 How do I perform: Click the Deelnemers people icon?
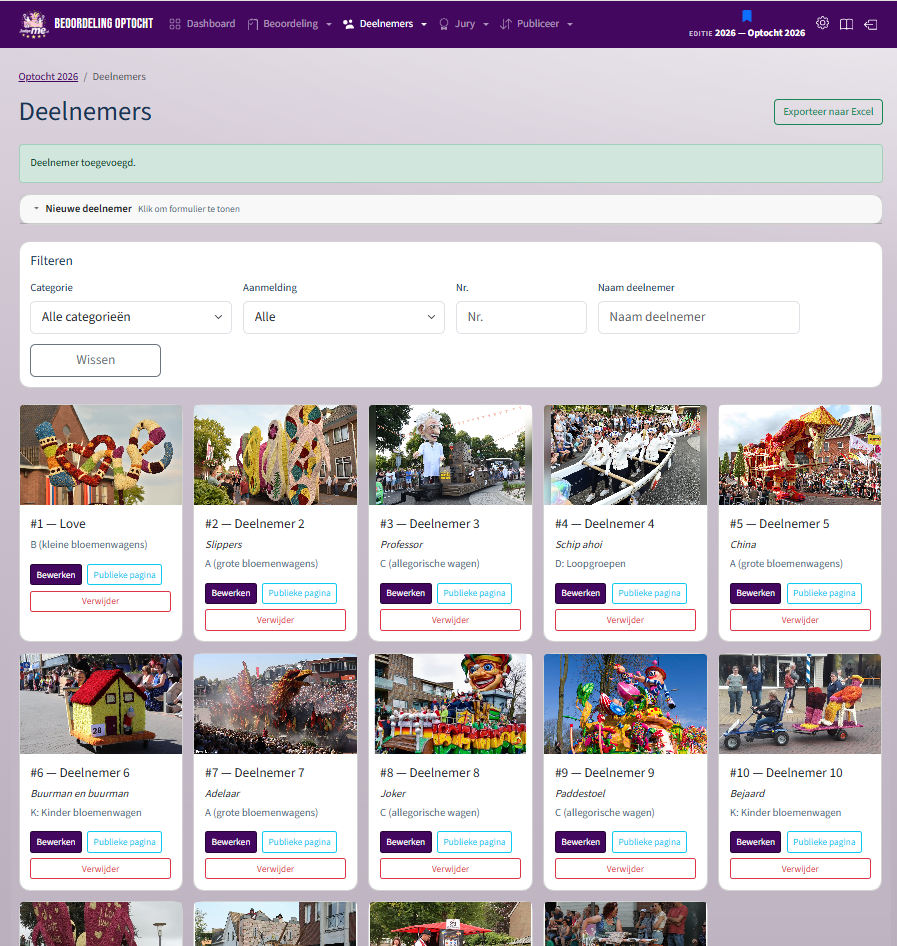click(x=348, y=24)
